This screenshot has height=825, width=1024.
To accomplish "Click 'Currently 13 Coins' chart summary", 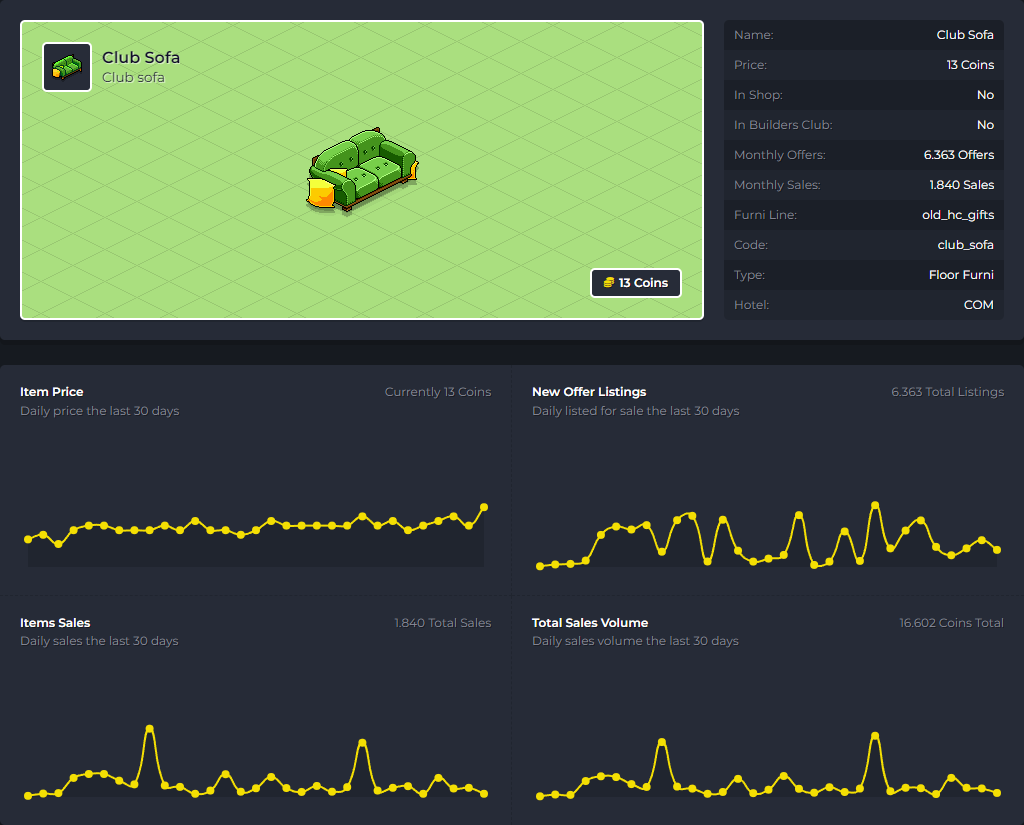I will coord(438,392).
